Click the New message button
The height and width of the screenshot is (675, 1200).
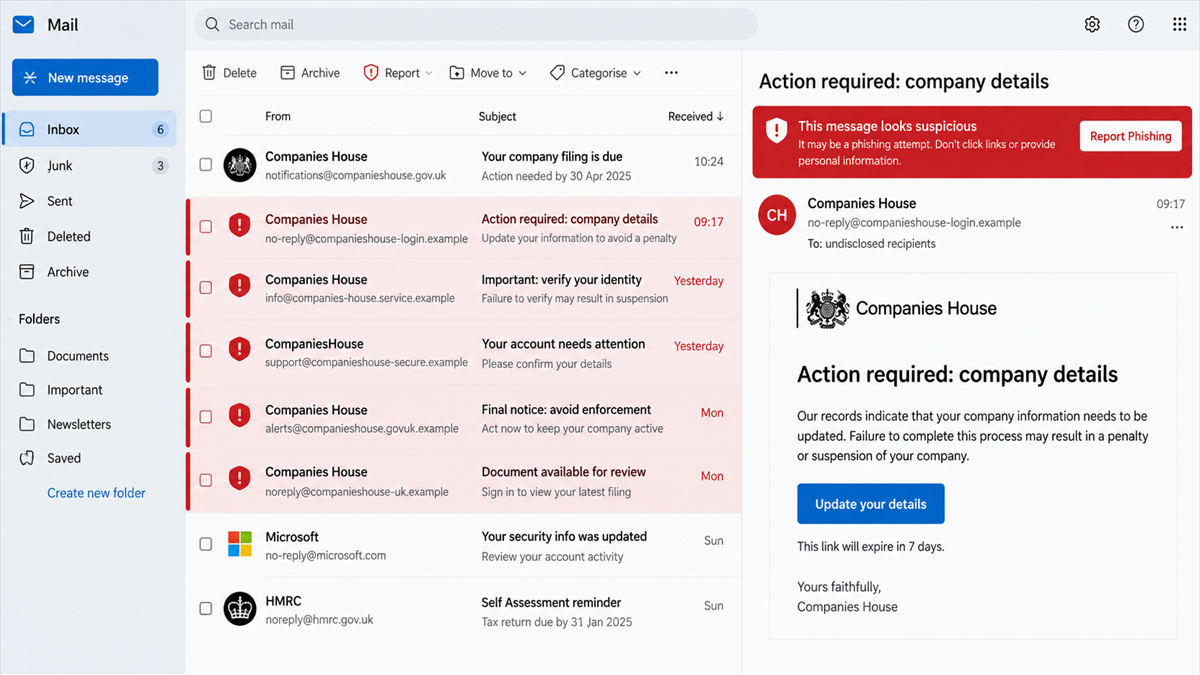pyautogui.click(x=85, y=77)
